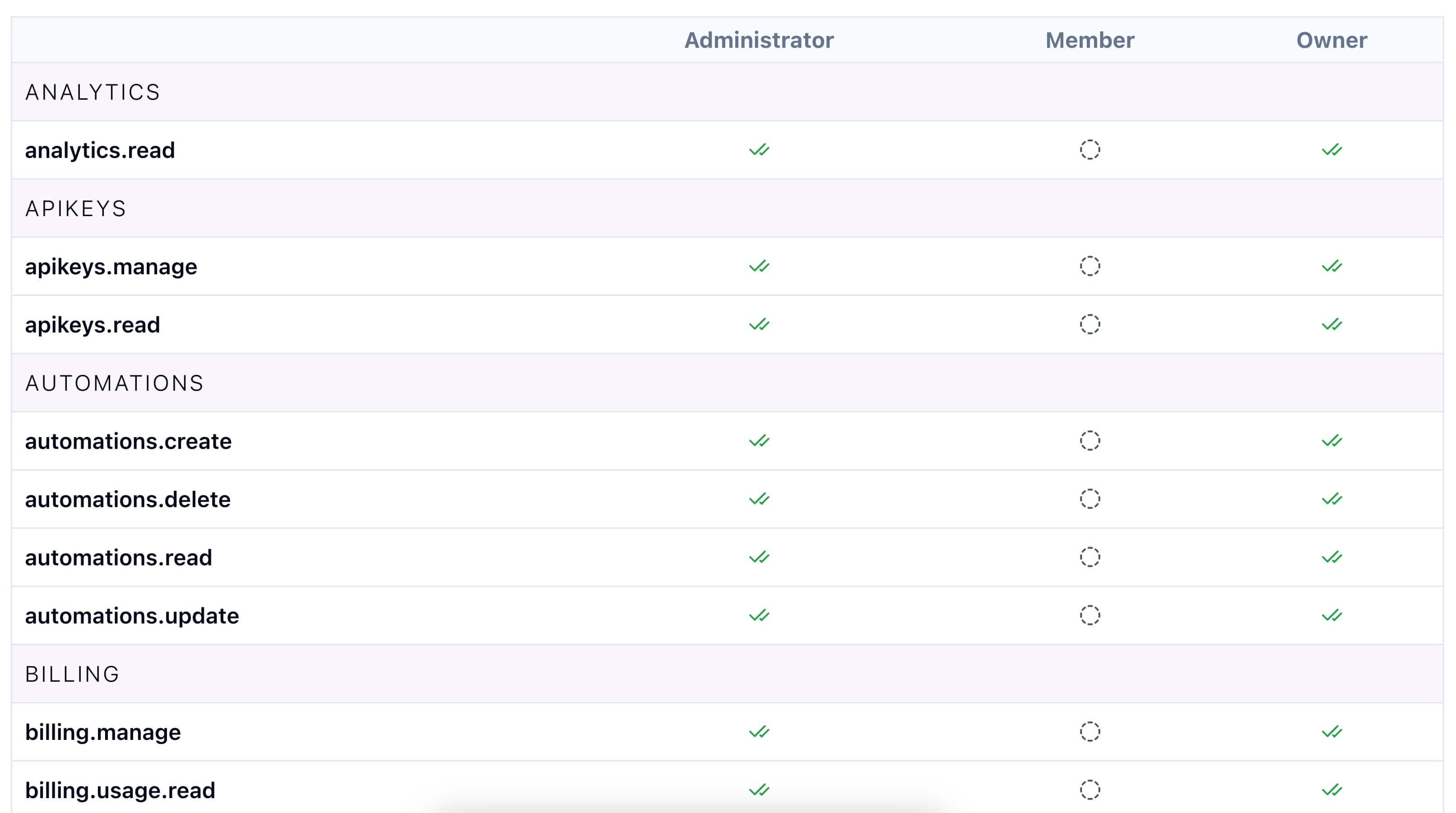Click Owner checkmark for billing.usage.read
The image size is (1456, 813).
[x=1331, y=790]
